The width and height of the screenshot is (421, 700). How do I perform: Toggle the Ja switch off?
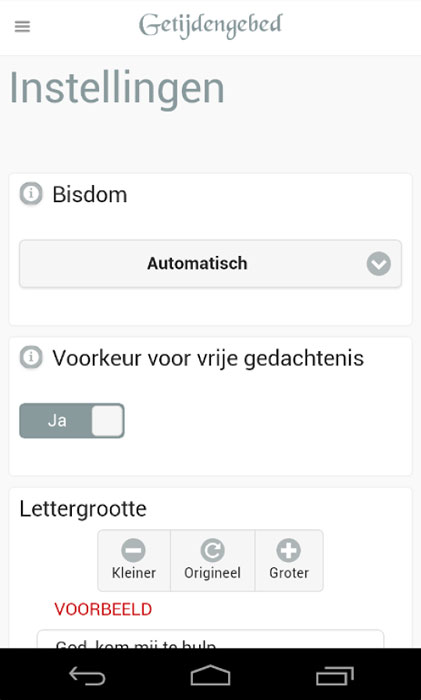pos(72,421)
